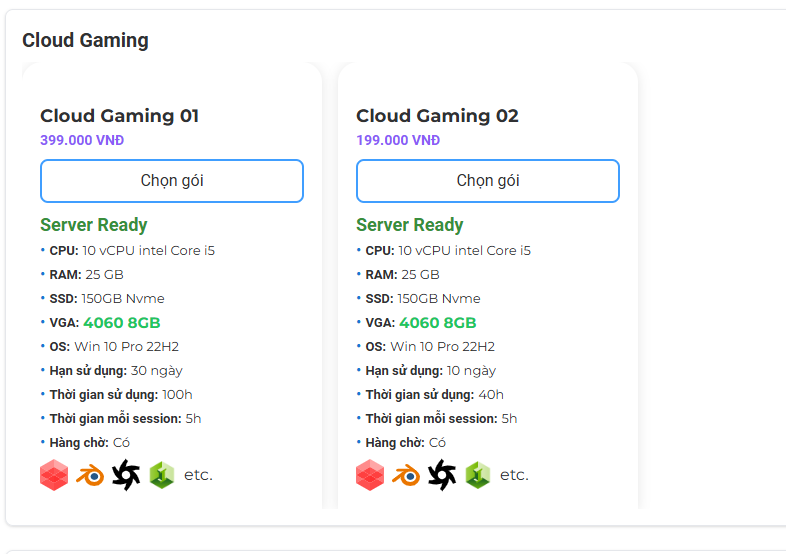Click Server Ready in Cloud Gaming 02
Image resolution: width=786 pixels, height=554 pixels.
point(409,225)
